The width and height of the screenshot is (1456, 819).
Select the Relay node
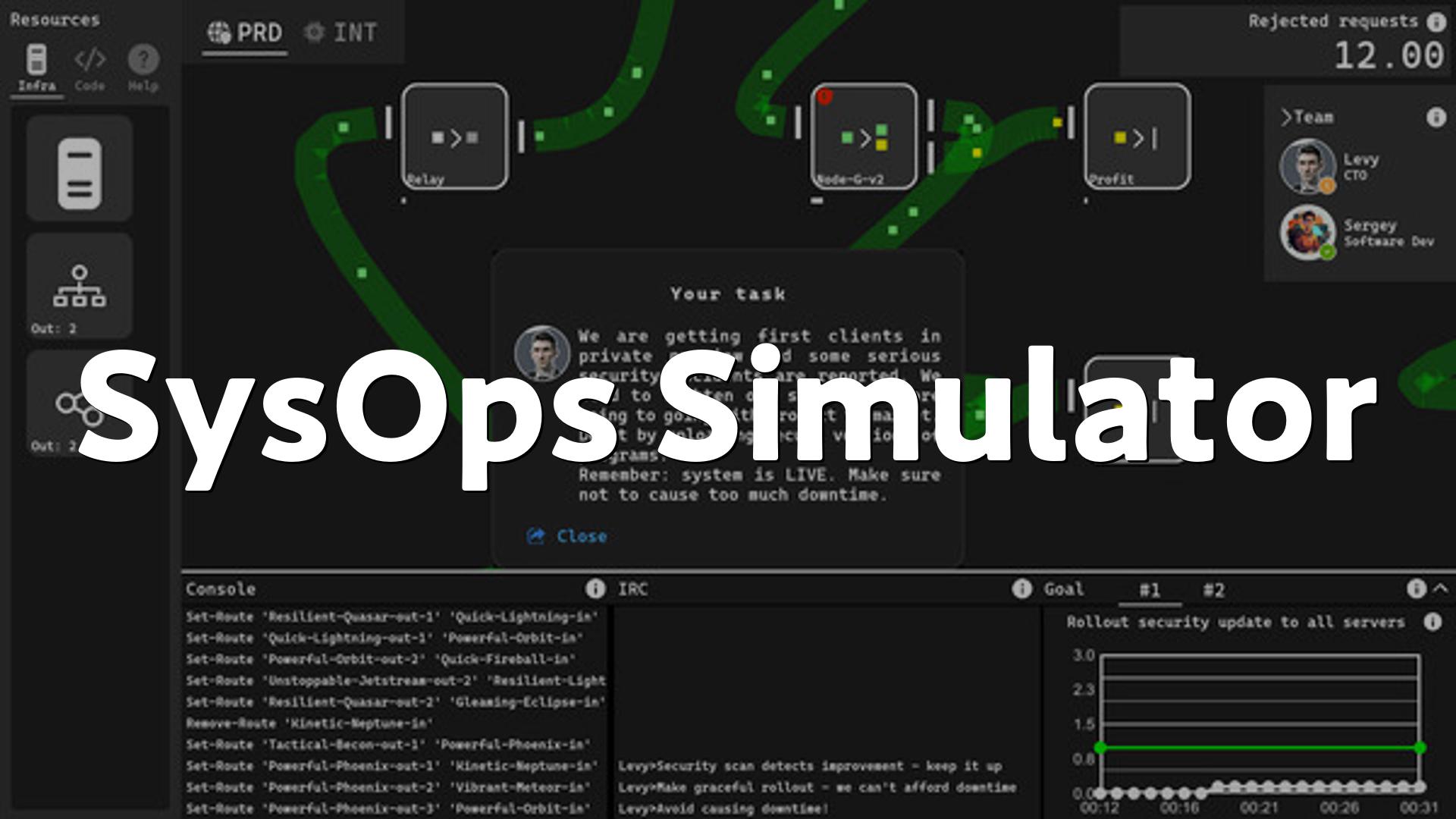pyautogui.click(x=454, y=136)
